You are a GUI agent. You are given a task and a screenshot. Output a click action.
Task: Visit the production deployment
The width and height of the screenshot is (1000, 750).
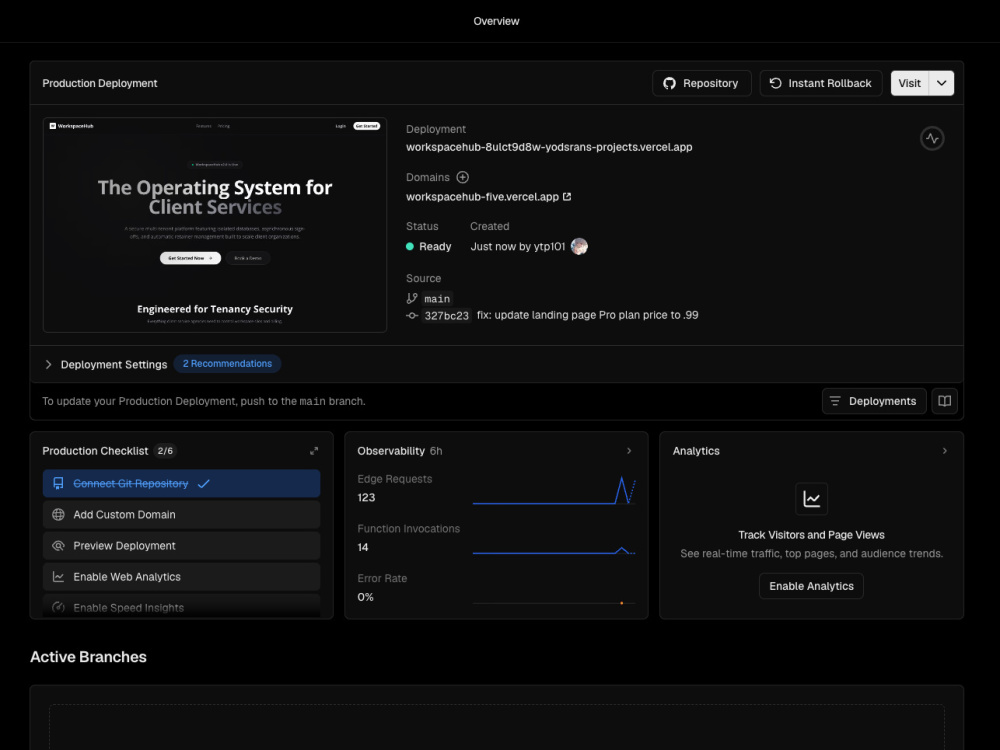pos(909,84)
